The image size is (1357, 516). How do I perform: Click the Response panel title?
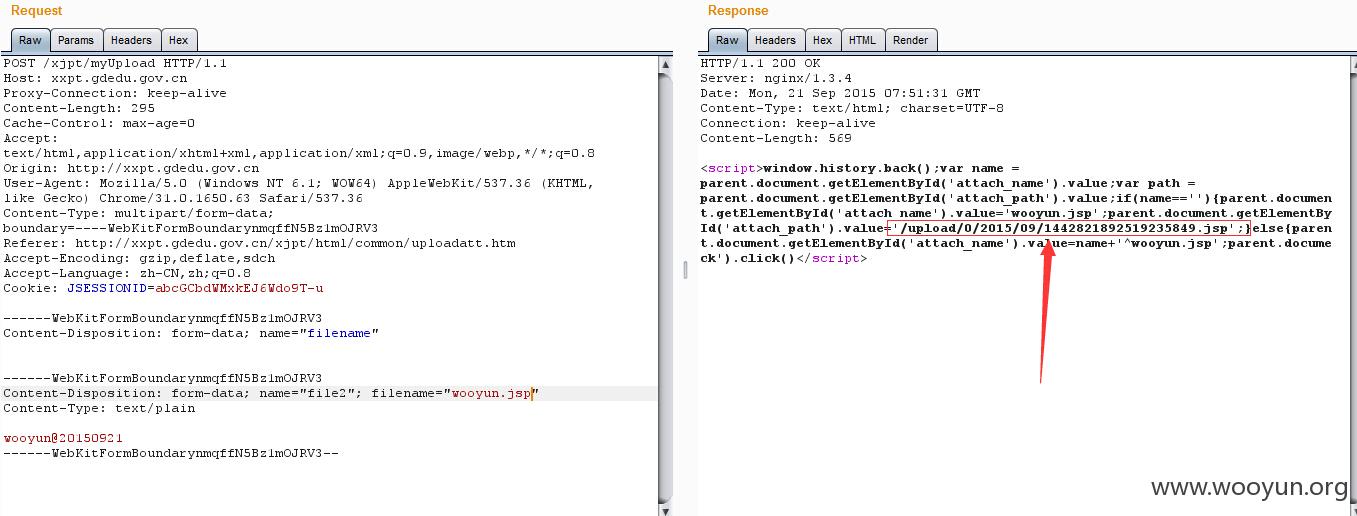point(738,10)
